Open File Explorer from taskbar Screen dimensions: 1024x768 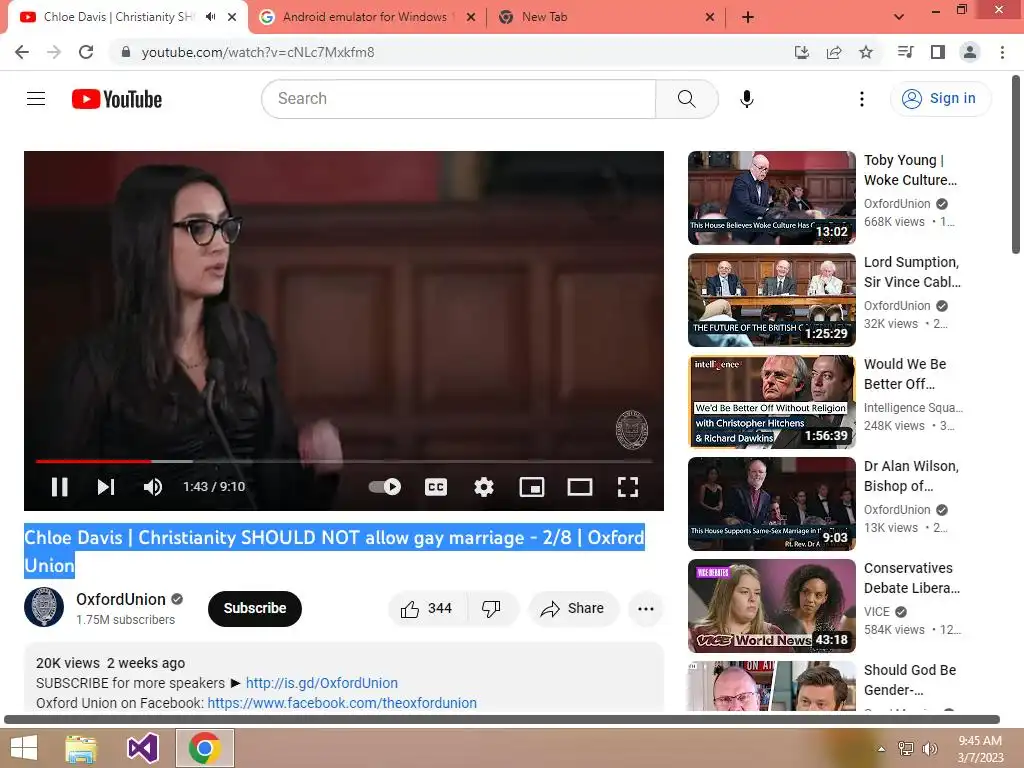point(81,748)
